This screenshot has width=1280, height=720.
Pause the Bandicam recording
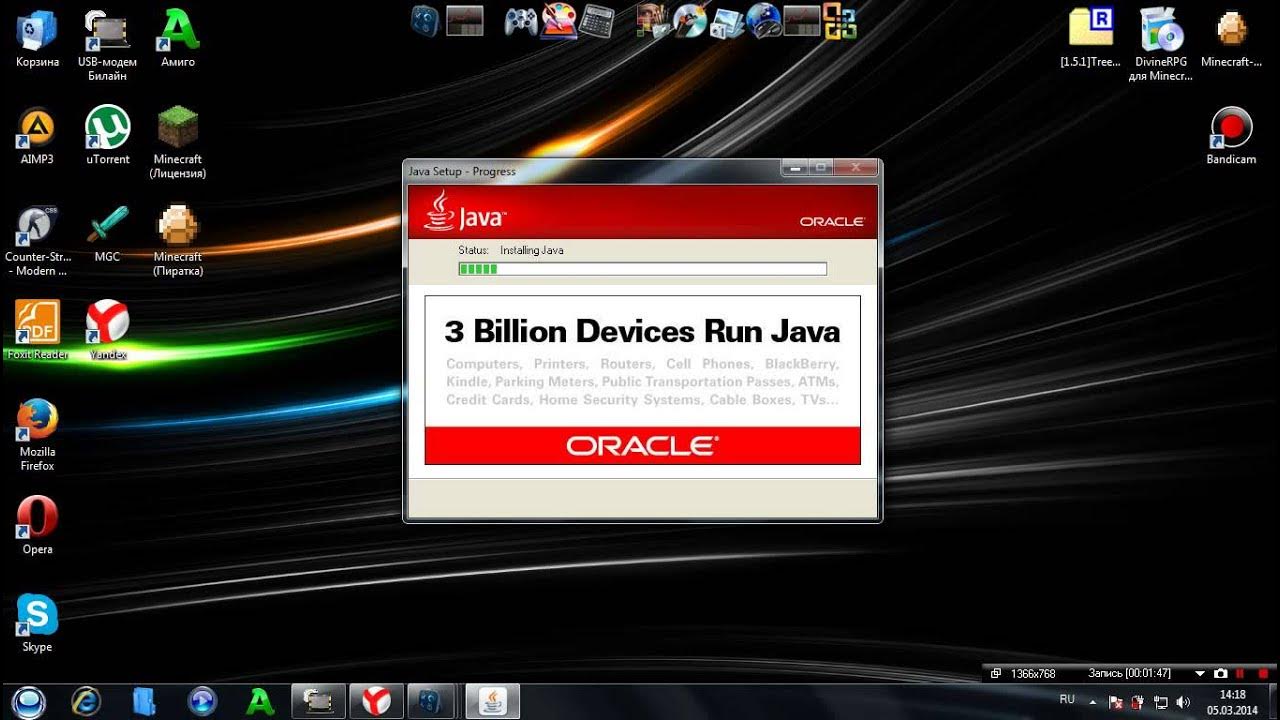click(1240, 674)
